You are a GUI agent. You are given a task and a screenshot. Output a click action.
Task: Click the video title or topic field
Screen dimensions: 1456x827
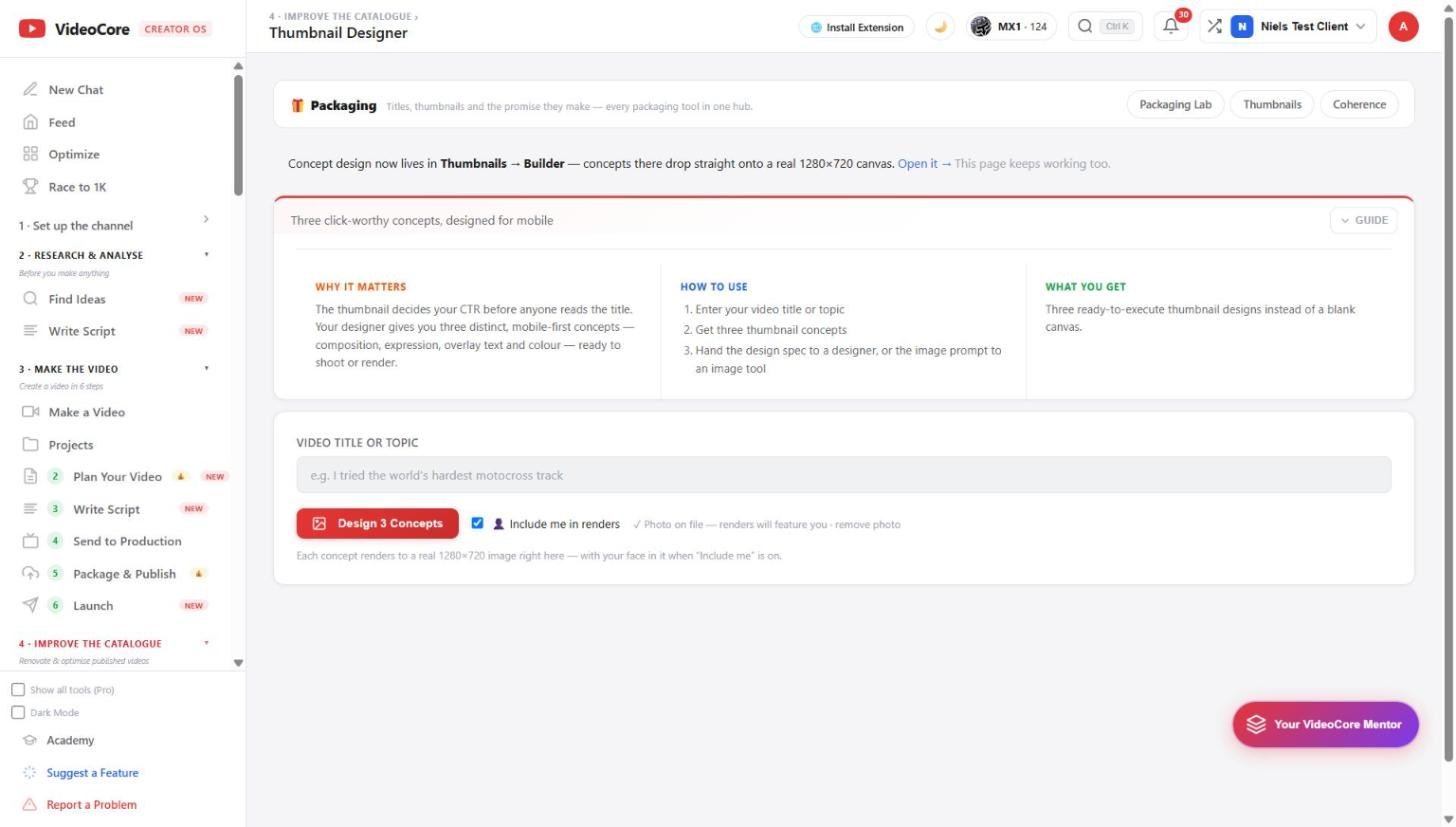(x=843, y=475)
